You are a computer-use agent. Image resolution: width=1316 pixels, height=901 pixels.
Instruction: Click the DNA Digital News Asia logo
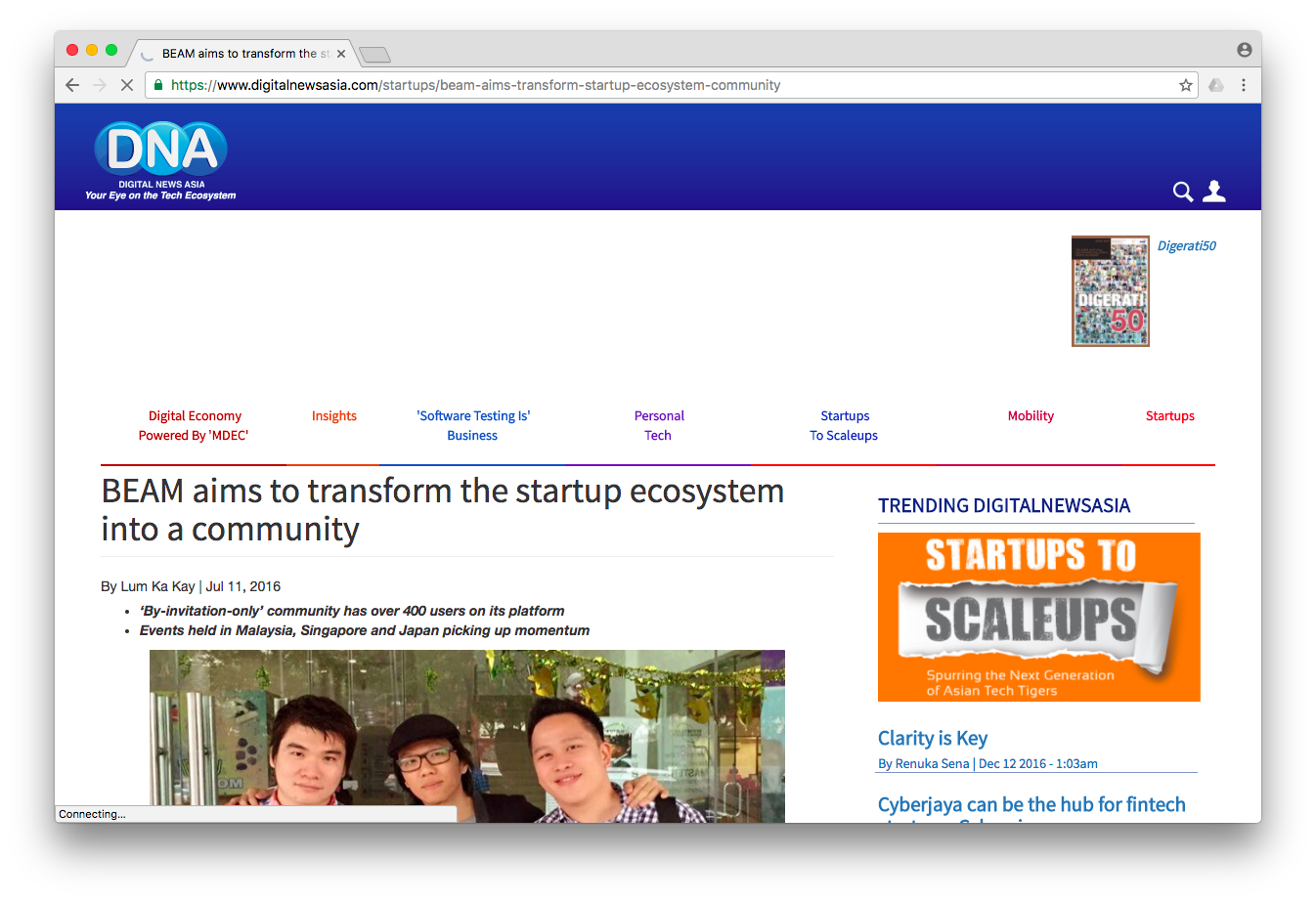pos(161,161)
